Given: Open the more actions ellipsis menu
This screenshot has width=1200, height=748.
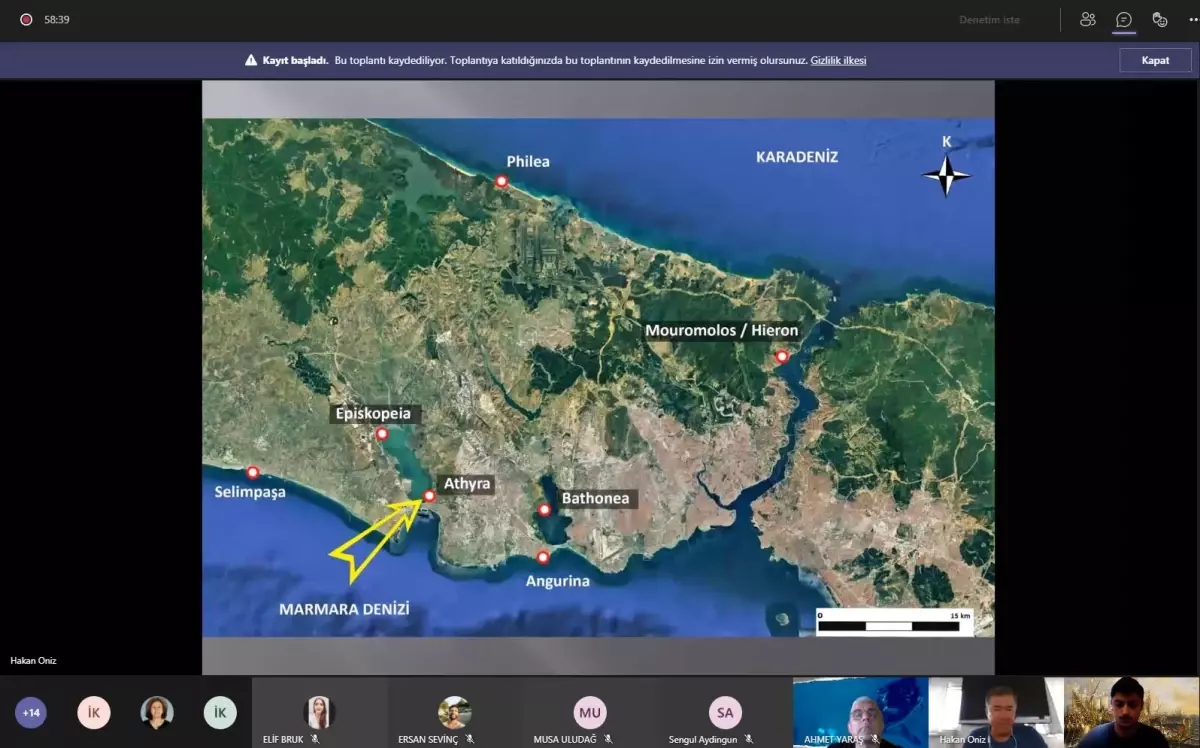Looking at the screenshot, I should 1193,19.
